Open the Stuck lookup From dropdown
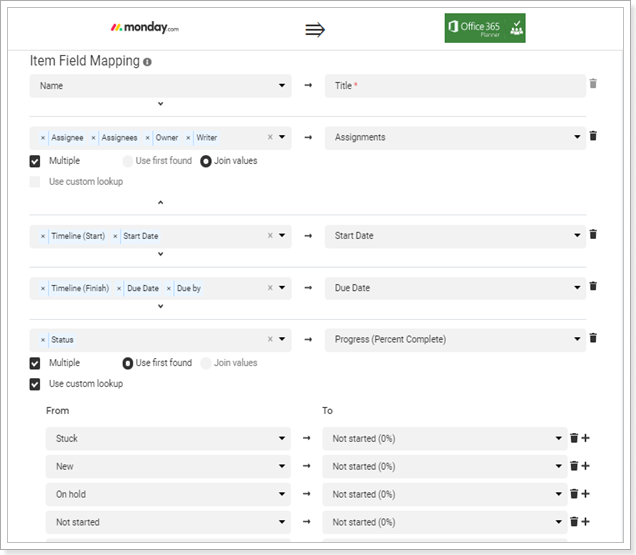 (x=168, y=439)
